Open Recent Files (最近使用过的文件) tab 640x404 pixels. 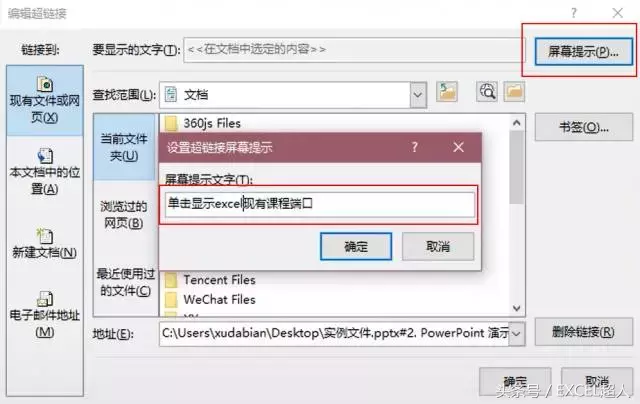click(x=126, y=282)
